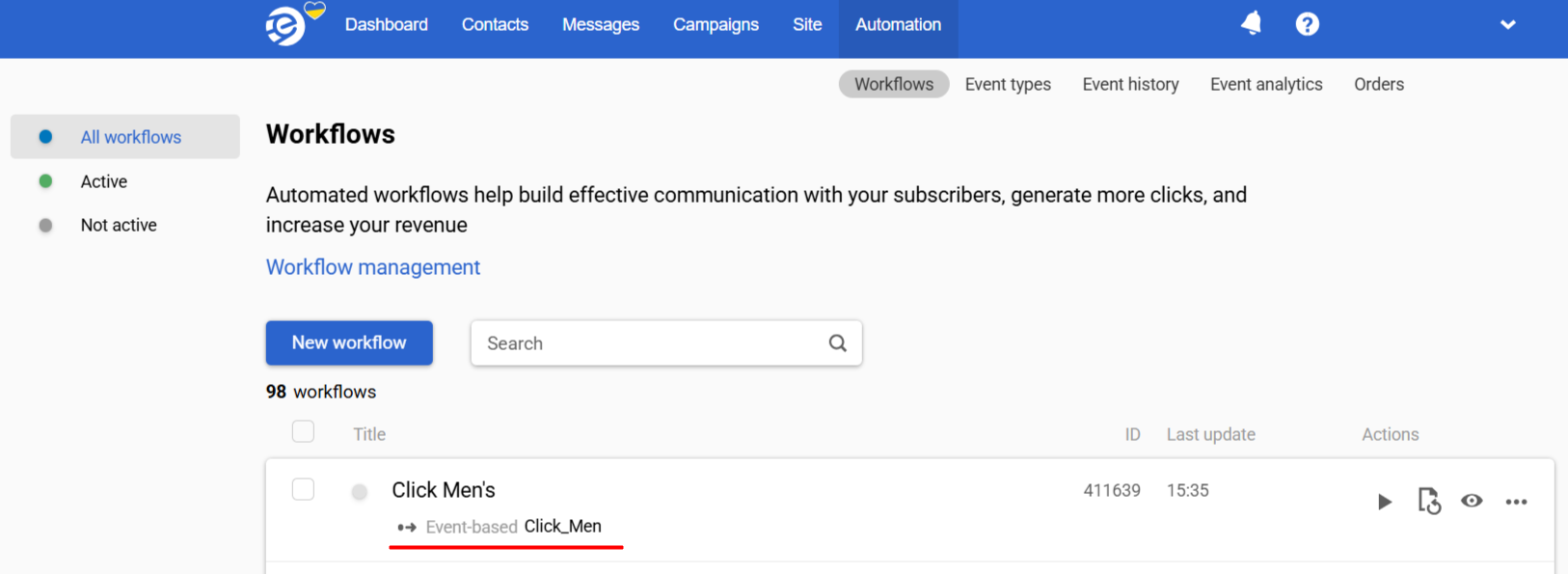Open the Campaigns menu
The width and height of the screenshot is (1568, 574).
tap(716, 24)
